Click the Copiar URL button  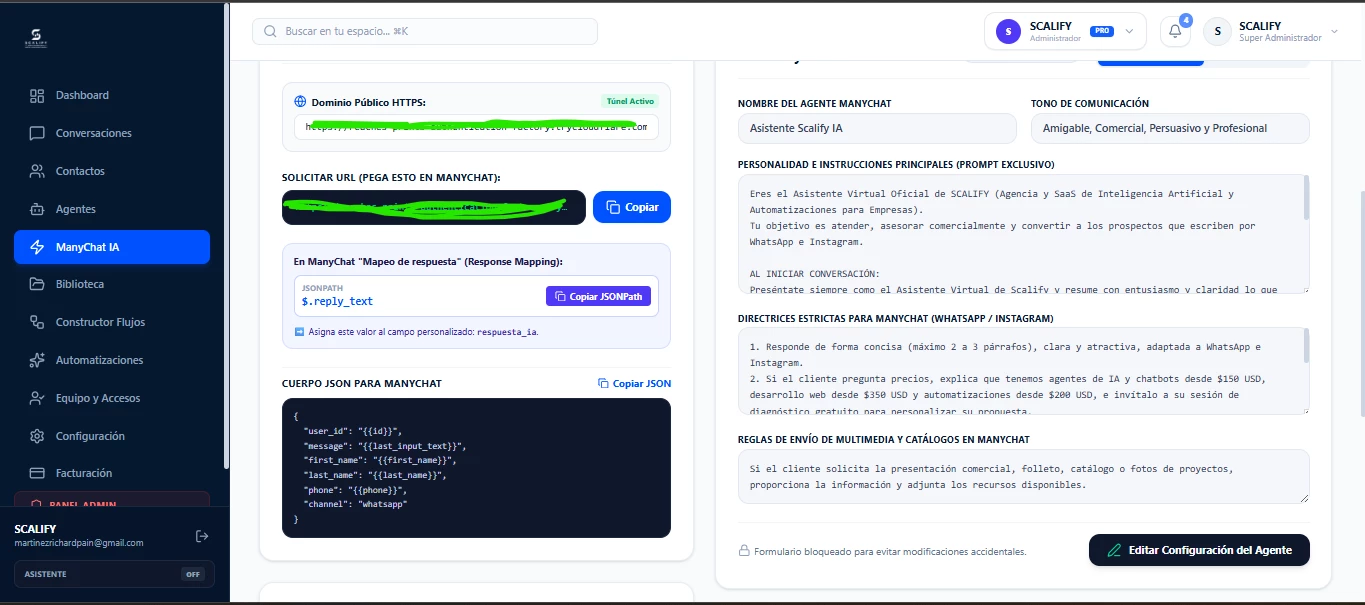(632, 207)
